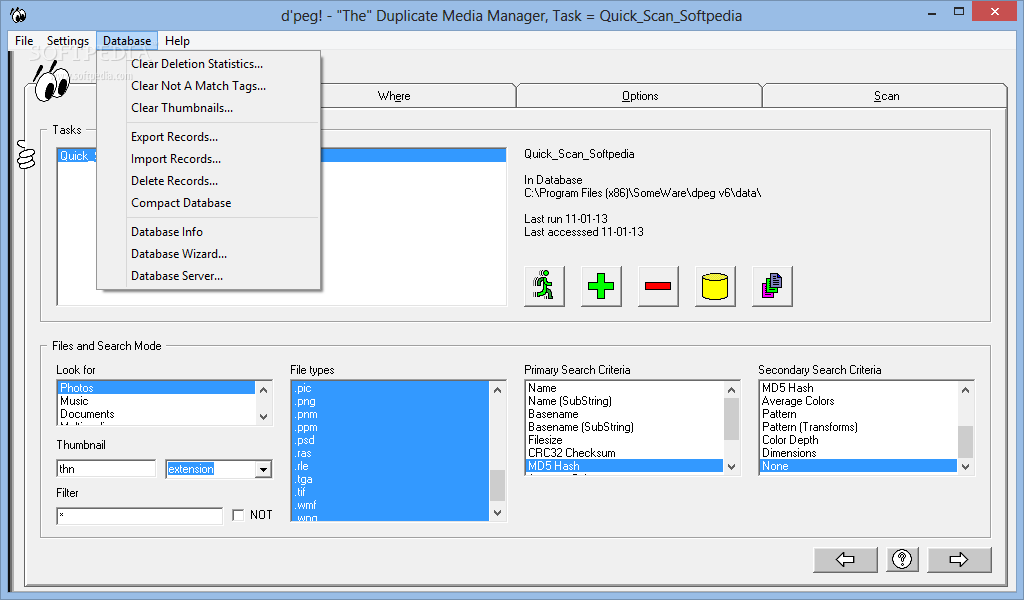The width and height of the screenshot is (1024, 600).
Task: Click the Look for list scroll-down arrow
Action: pos(263,417)
